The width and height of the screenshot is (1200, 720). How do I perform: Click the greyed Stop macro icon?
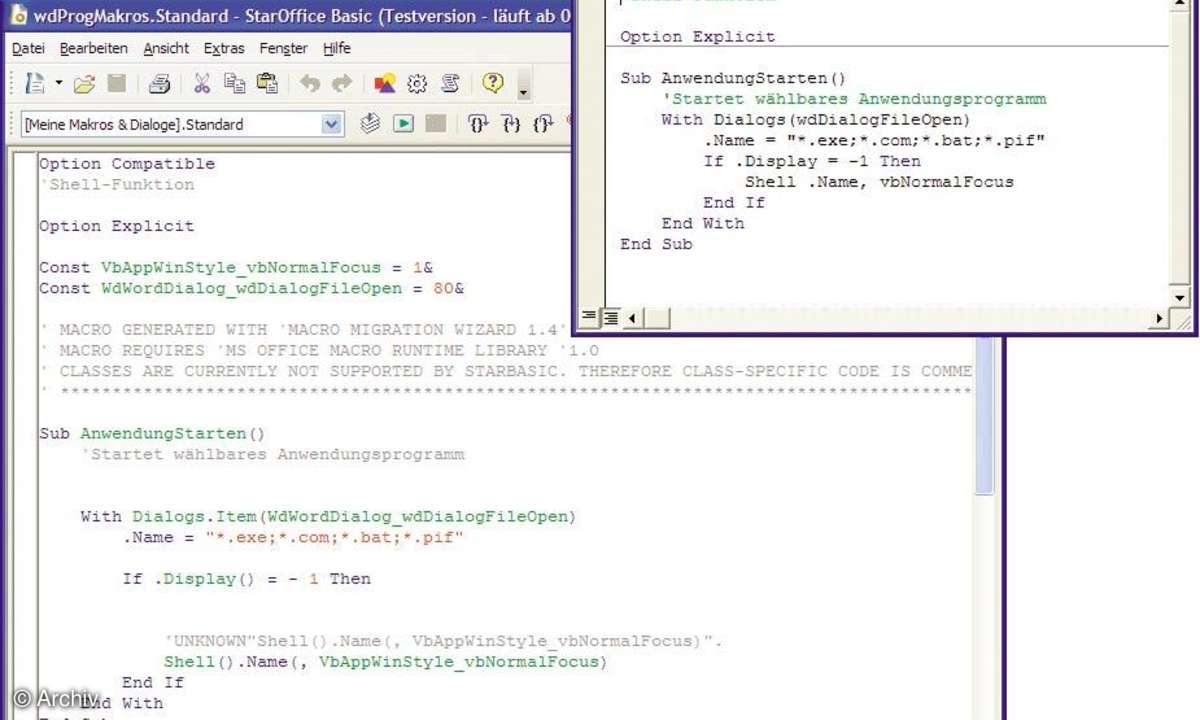pos(435,124)
